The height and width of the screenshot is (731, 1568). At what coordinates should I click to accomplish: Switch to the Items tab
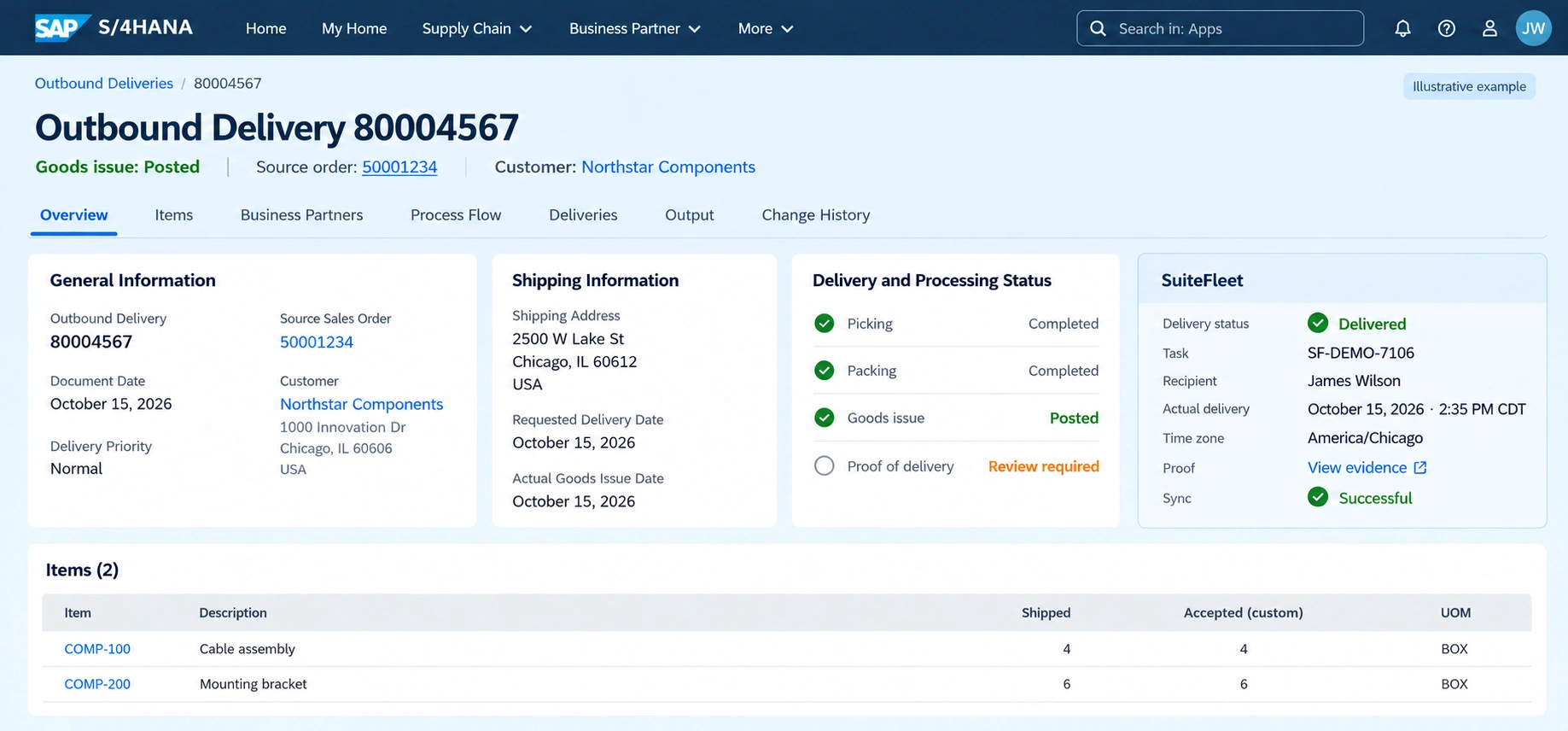pyautogui.click(x=174, y=215)
